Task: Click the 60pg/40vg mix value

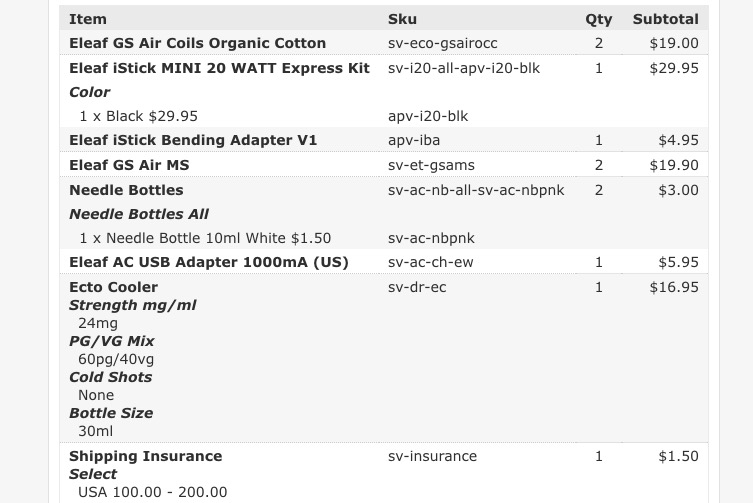Action: [116, 359]
